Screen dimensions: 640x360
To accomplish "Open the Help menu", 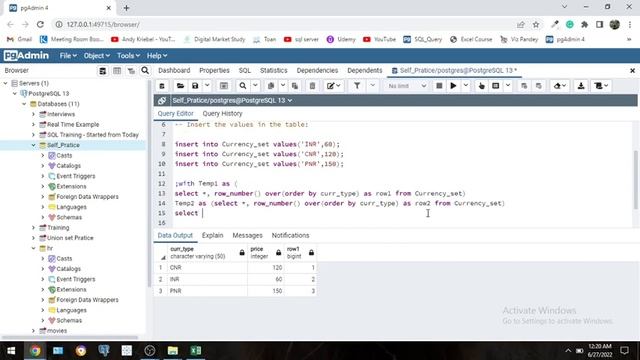I will (x=157, y=56).
